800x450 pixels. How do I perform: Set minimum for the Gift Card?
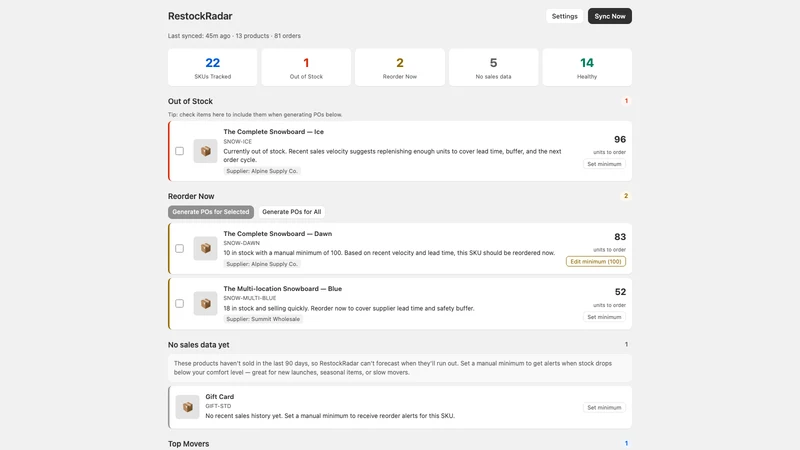[x=604, y=408]
